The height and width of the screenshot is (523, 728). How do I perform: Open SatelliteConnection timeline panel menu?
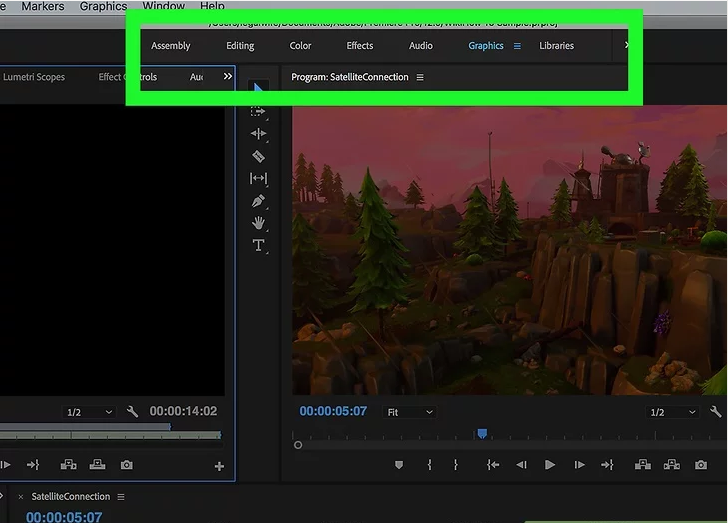(x=121, y=497)
